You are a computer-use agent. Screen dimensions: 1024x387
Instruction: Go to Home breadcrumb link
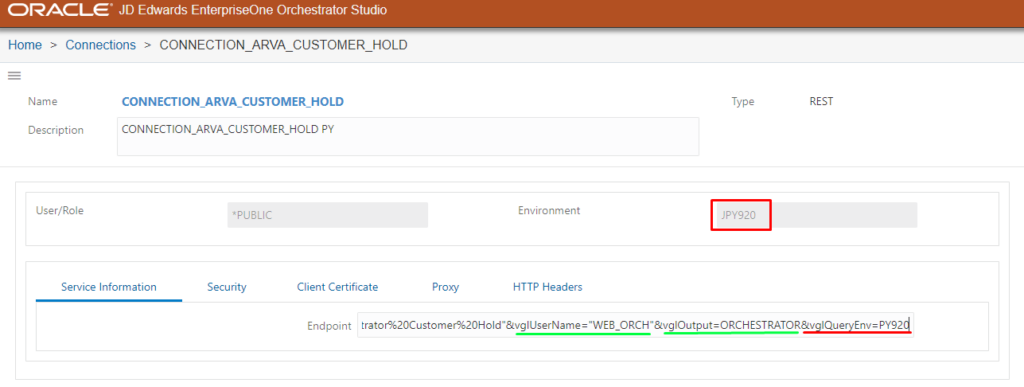(x=25, y=45)
